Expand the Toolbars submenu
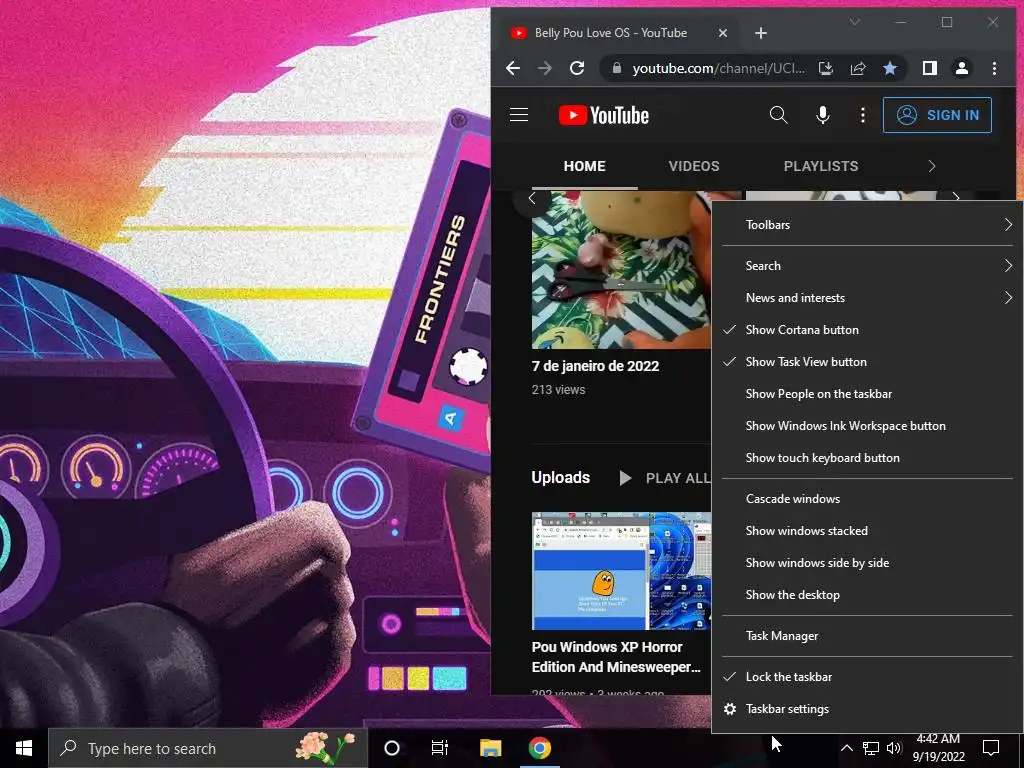The height and width of the screenshot is (768, 1024). click(x=866, y=225)
